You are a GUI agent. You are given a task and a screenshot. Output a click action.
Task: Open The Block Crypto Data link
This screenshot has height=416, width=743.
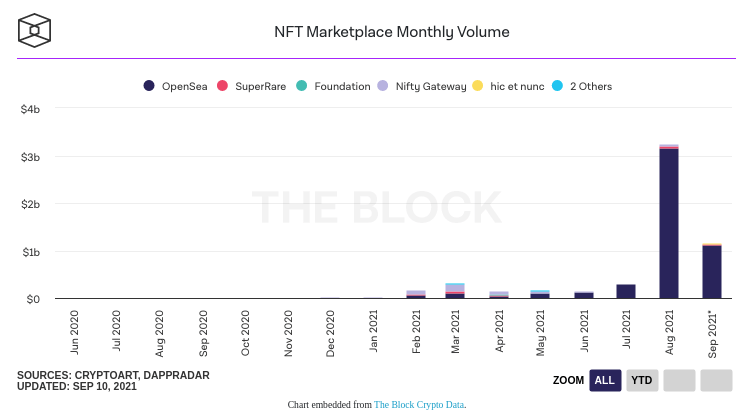click(x=419, y=405)
